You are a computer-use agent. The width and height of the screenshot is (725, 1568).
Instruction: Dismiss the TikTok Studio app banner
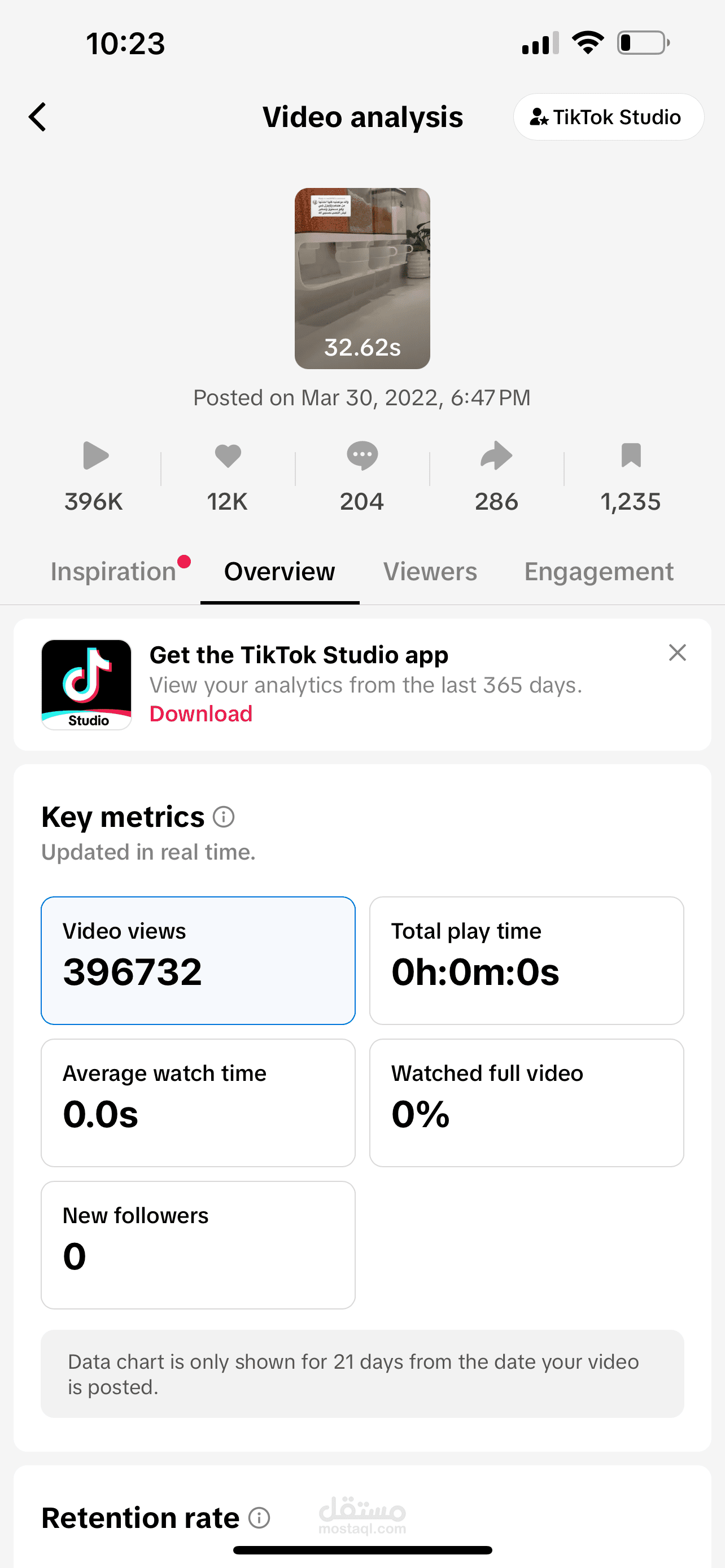[x=677, y=652]
